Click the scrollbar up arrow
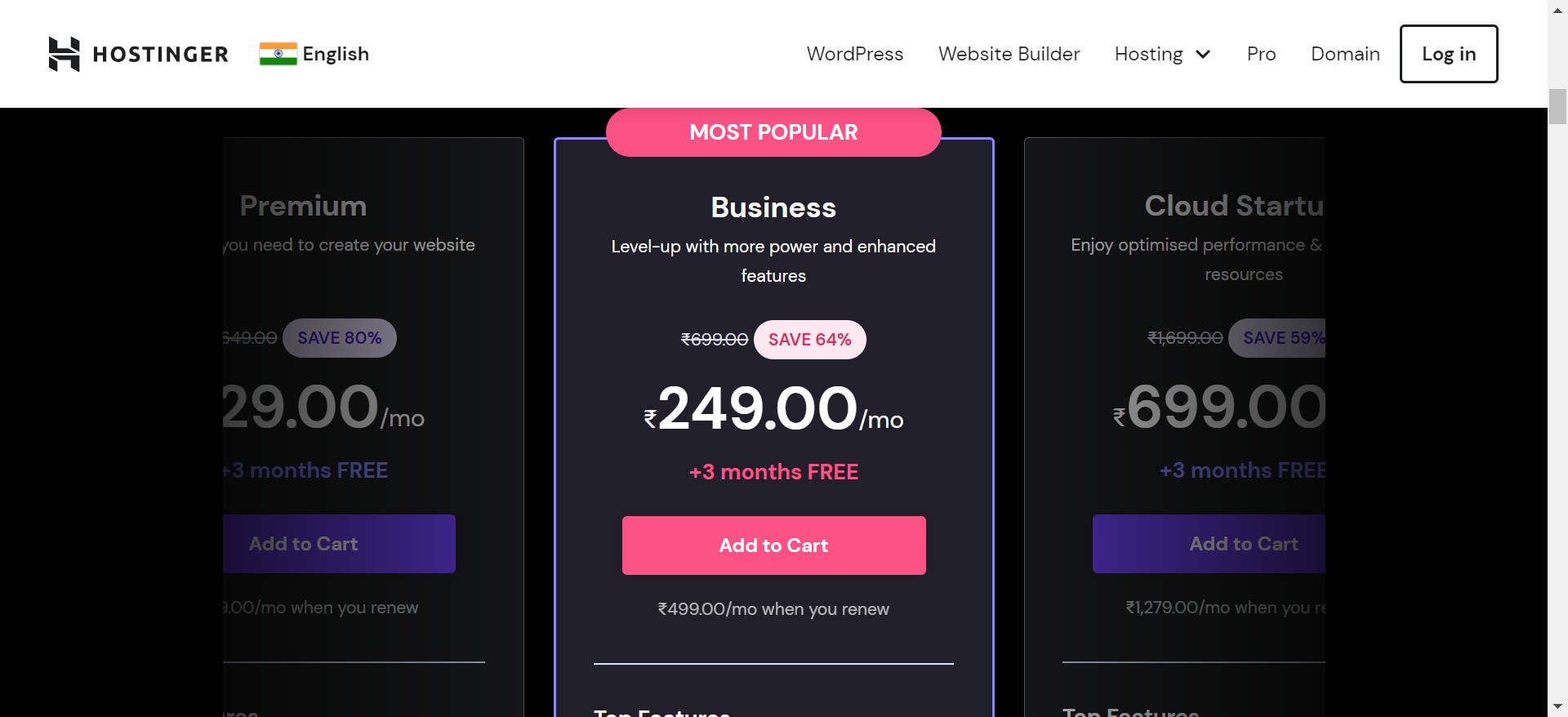 tap(1557, 7)
